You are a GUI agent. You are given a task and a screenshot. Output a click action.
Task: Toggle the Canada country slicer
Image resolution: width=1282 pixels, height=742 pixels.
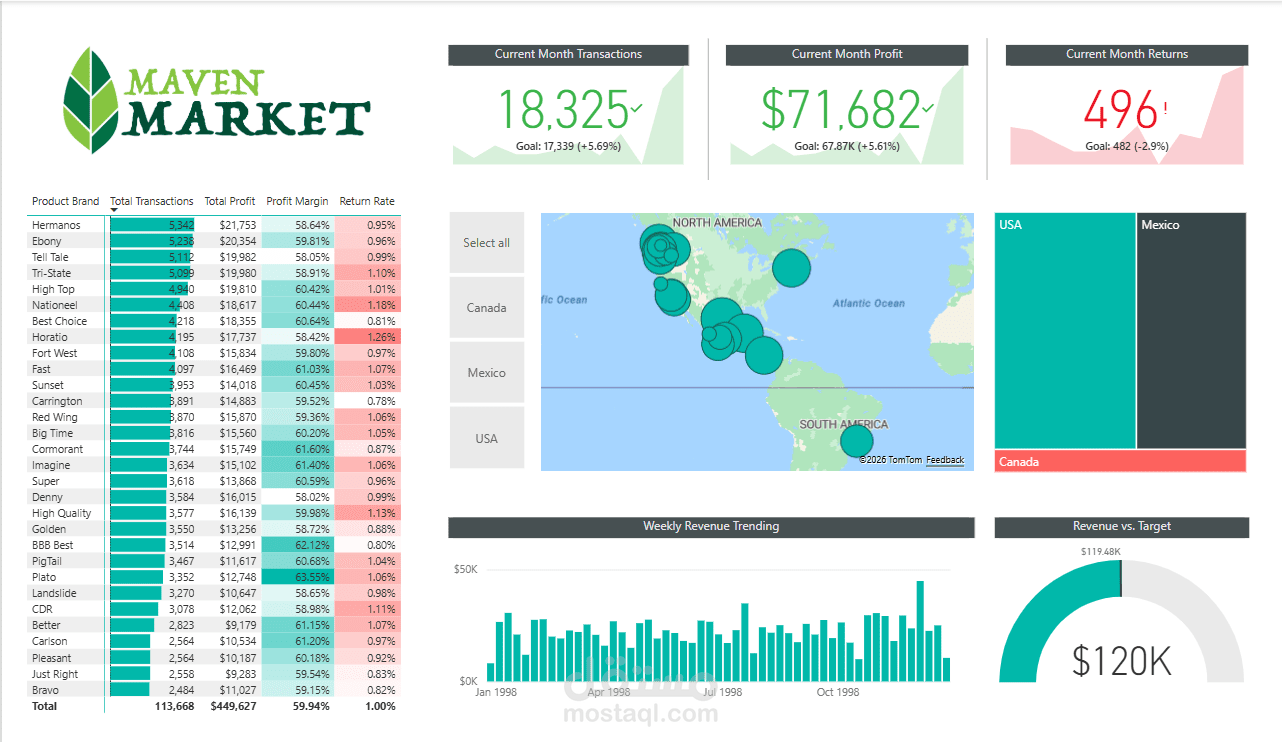[486, 307]
